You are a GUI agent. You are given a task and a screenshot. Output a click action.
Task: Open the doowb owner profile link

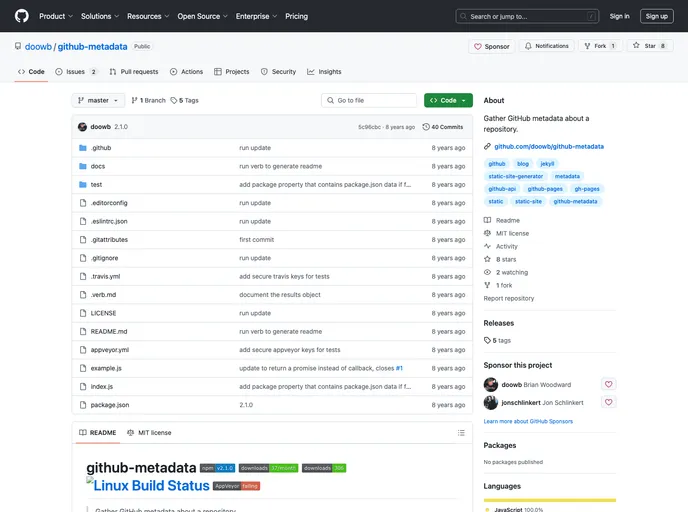[x=38, y=47]
